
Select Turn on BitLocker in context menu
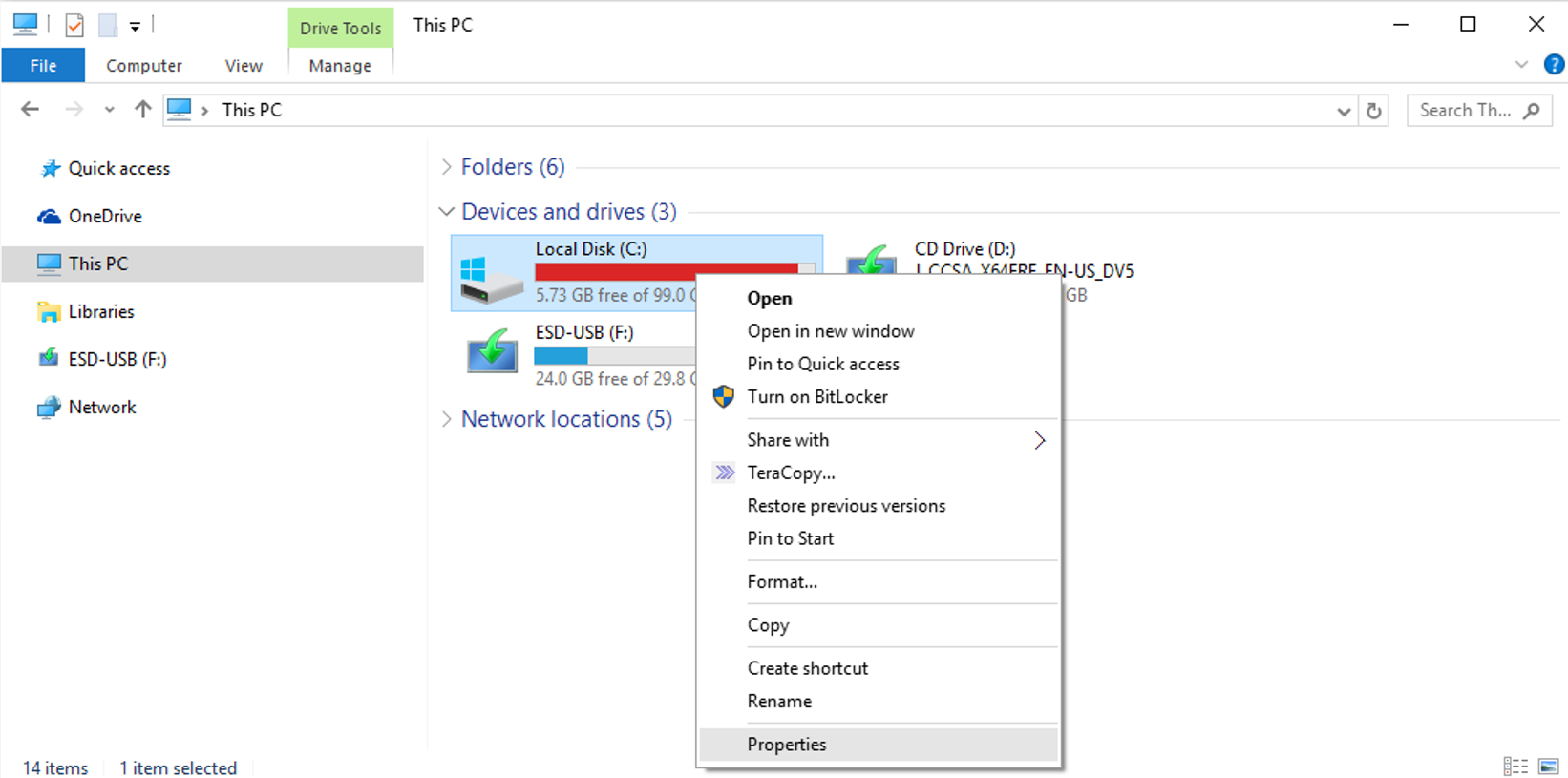(816, 397)
